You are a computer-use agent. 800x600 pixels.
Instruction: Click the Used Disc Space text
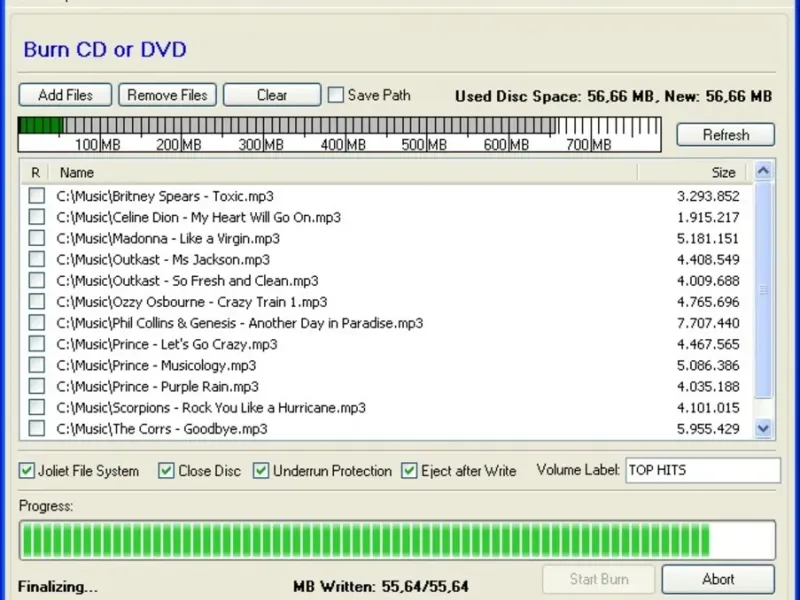click(x=613, y=96)
